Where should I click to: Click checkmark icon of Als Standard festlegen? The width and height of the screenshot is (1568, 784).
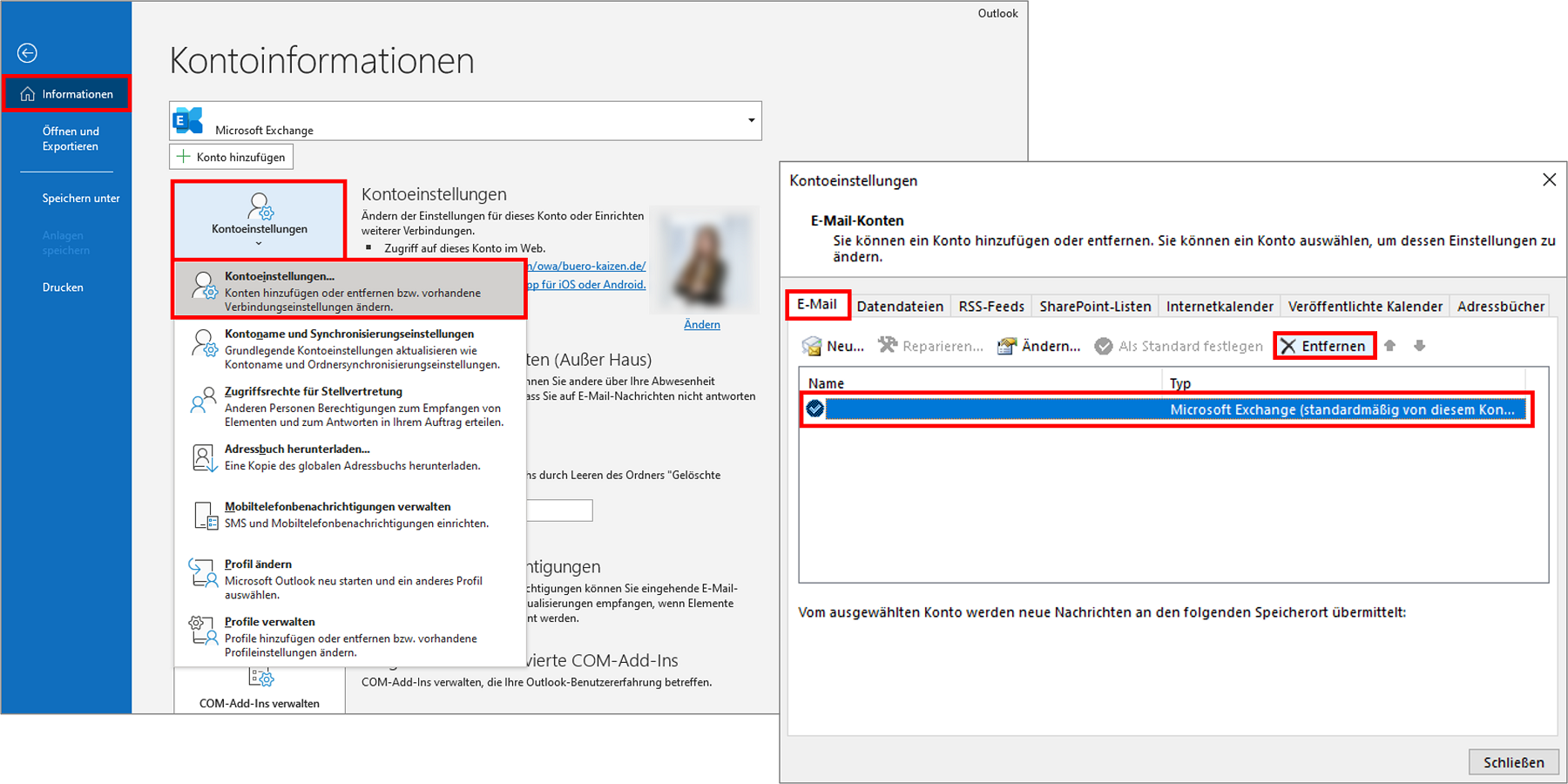tap(1104, 346)
